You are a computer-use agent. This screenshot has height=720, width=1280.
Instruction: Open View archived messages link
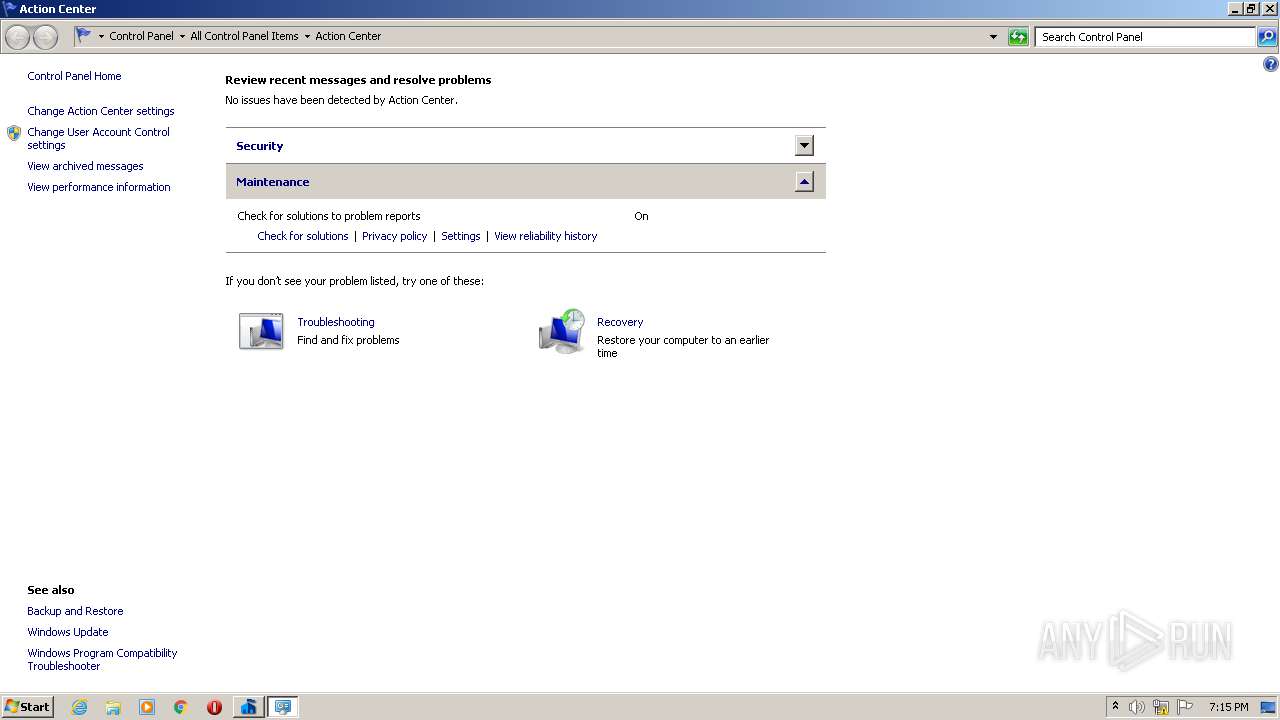pos(85,166)
